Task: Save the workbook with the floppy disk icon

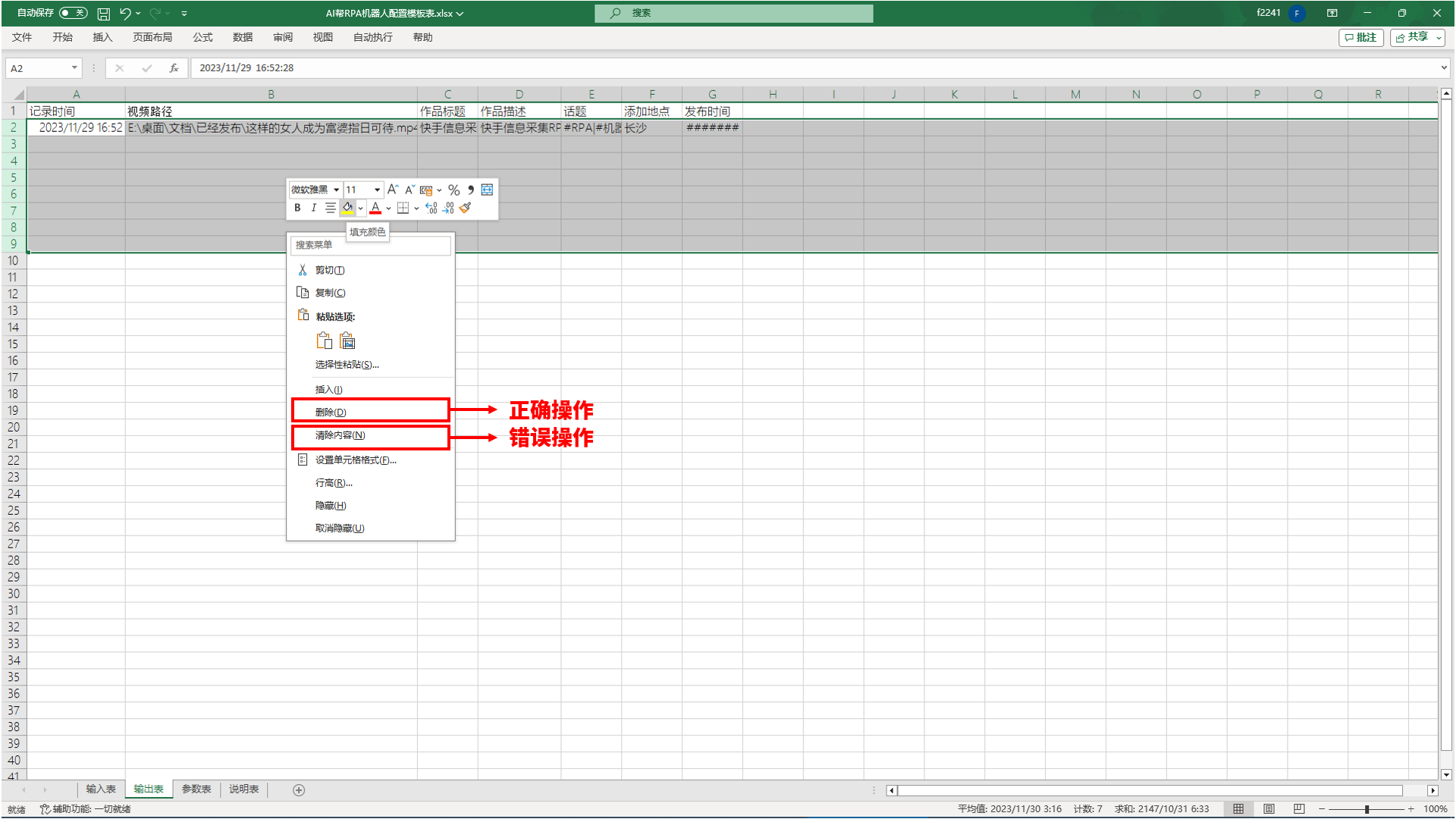Action: (104, 14)
